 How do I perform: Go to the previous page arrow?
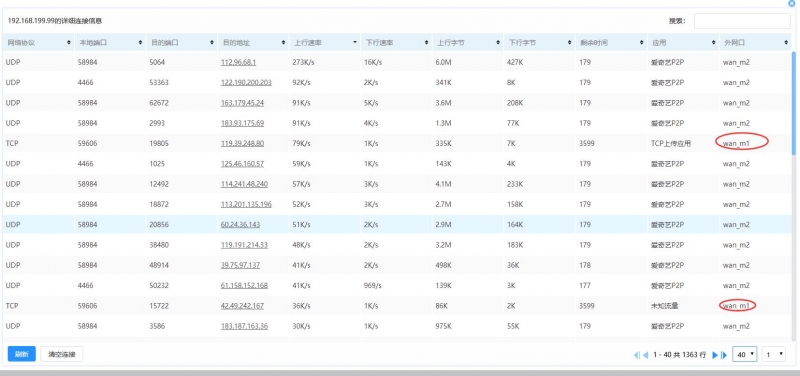[x=645, y=355]
